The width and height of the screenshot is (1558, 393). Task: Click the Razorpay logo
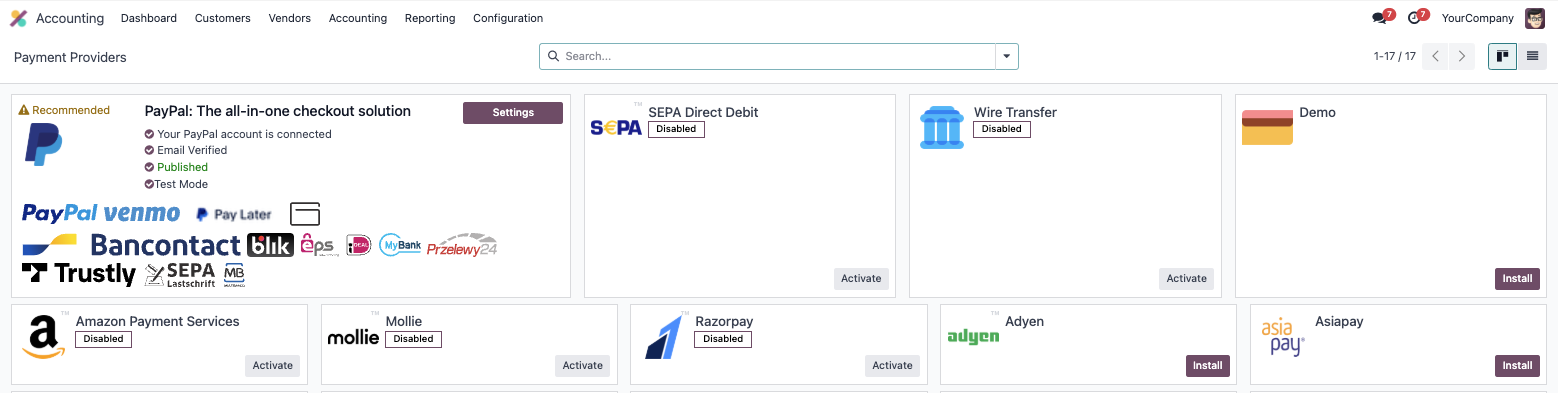[x=663, y=337]
